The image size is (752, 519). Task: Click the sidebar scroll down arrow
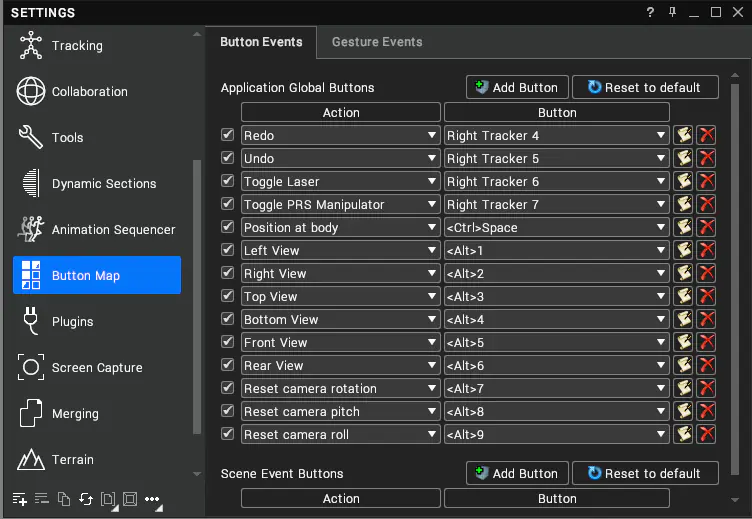[197, 474]
